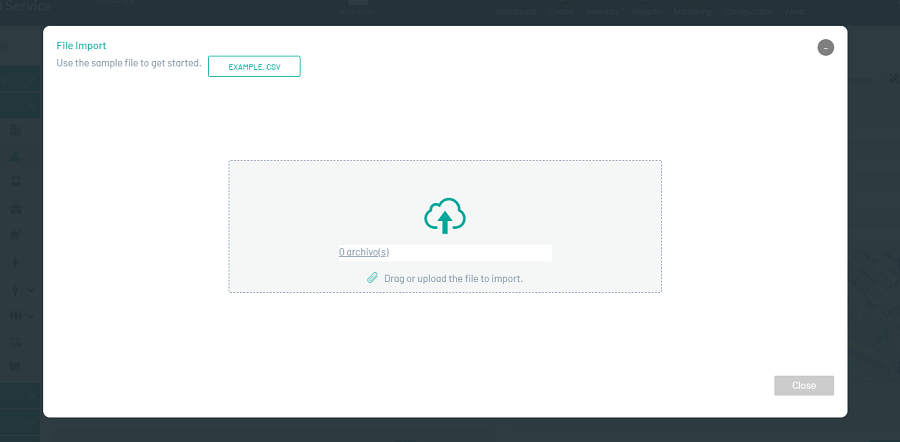Screen dimensions: 900x442
Task: Click the 'File Import' dialog title
Action: [81, 46]
